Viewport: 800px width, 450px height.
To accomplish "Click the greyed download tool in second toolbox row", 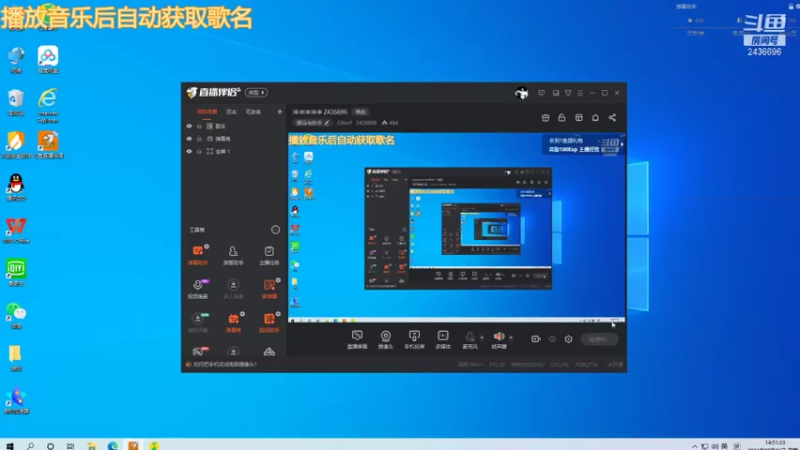I will coord(233,288).
